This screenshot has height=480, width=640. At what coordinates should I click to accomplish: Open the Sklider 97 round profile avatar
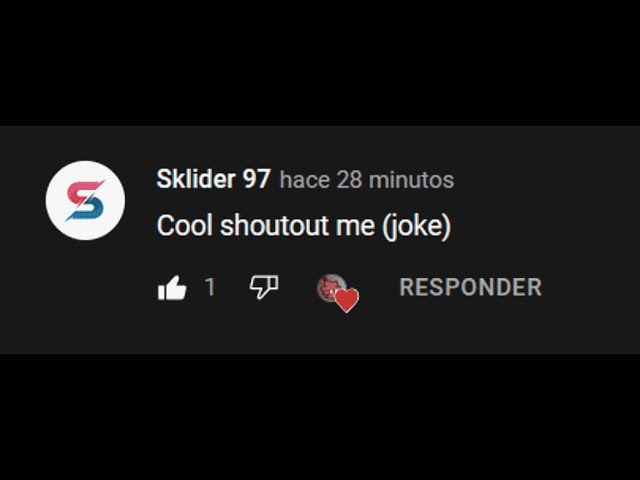point(85,200)
